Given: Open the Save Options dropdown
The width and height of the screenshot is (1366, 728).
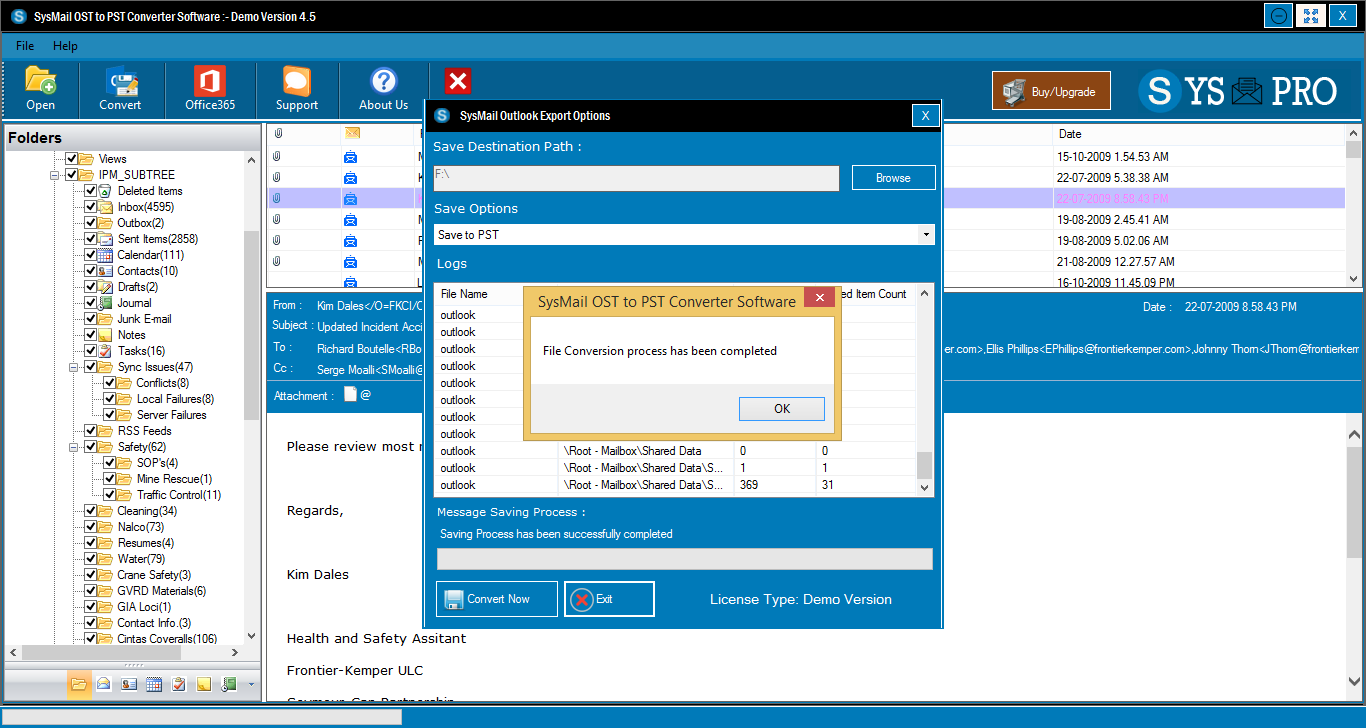Looking at the screenshot, I should [926, 235].
